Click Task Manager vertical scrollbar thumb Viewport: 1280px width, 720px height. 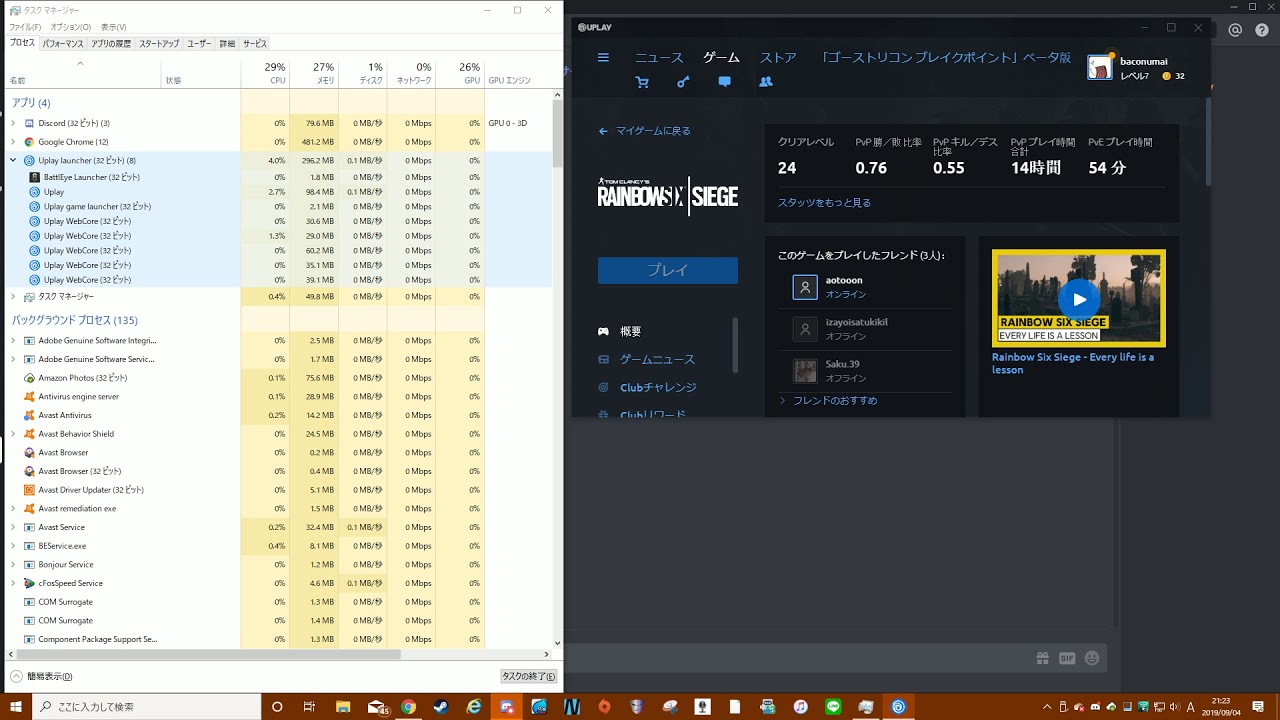tap(558, 132)
